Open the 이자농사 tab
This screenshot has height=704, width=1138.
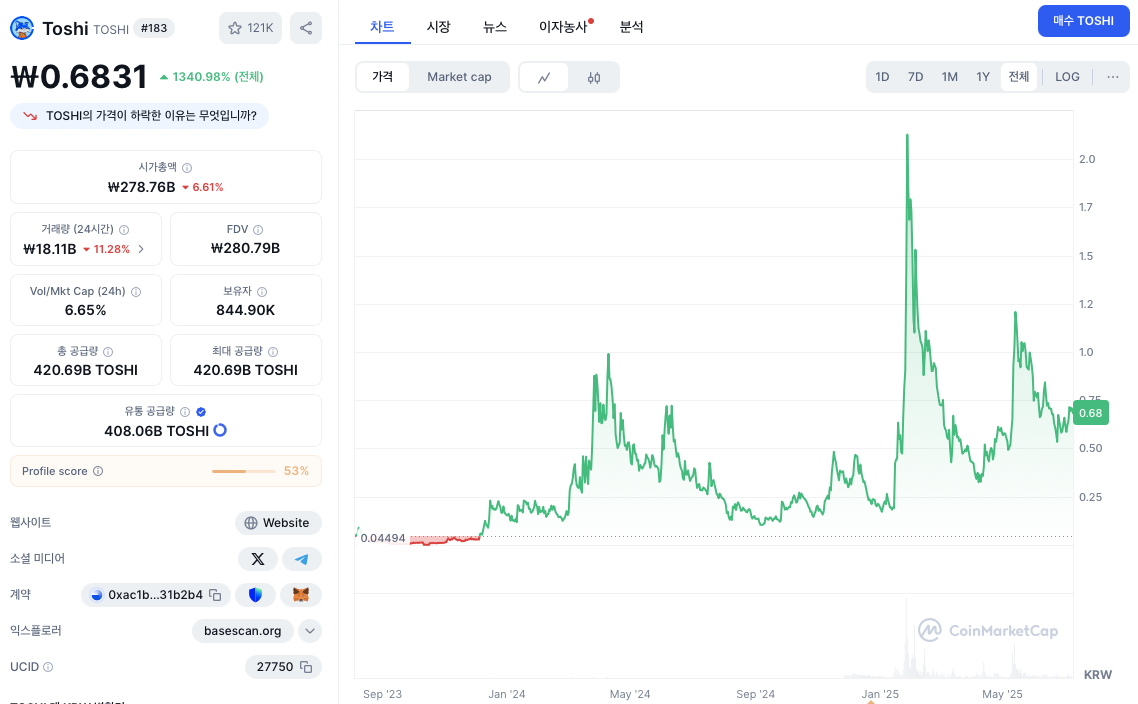(x=563, y=27)
